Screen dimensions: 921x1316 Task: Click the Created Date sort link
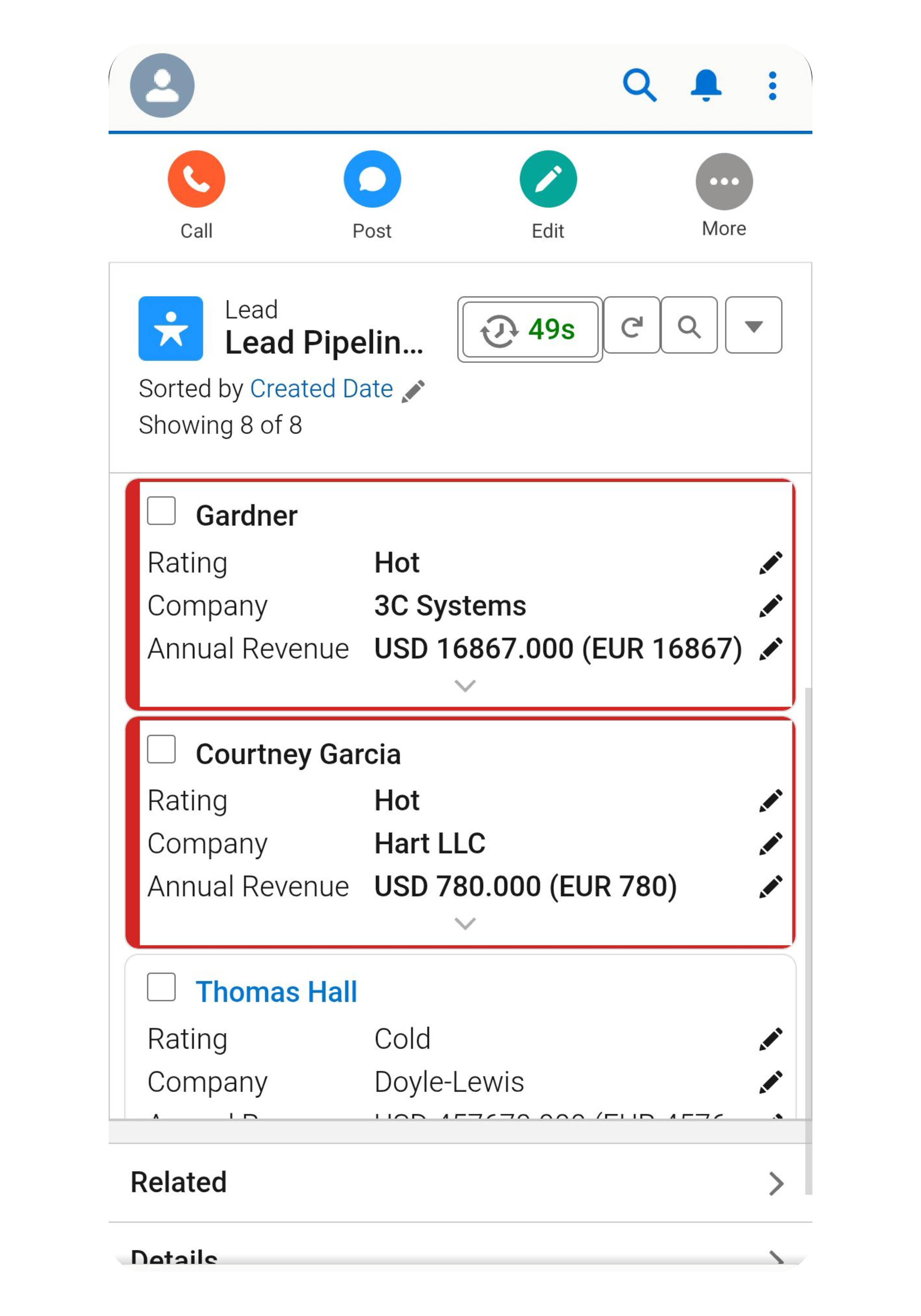pyautogui.click(x=321, y=389)
